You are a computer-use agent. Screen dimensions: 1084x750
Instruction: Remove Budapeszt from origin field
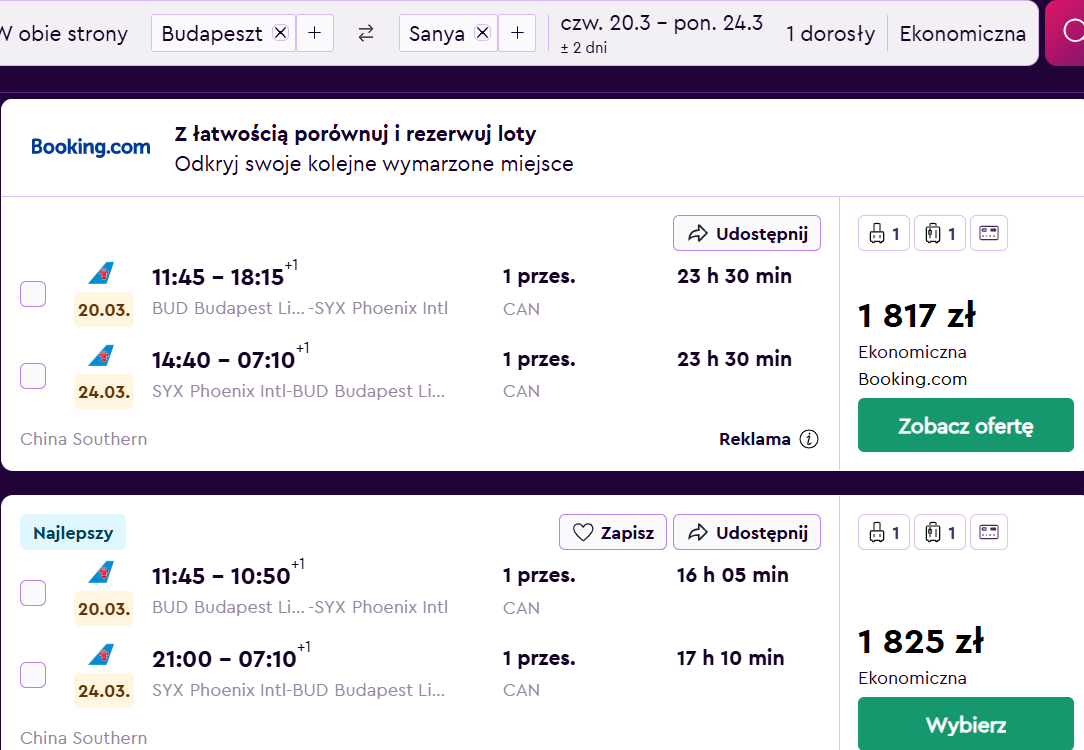280,33
